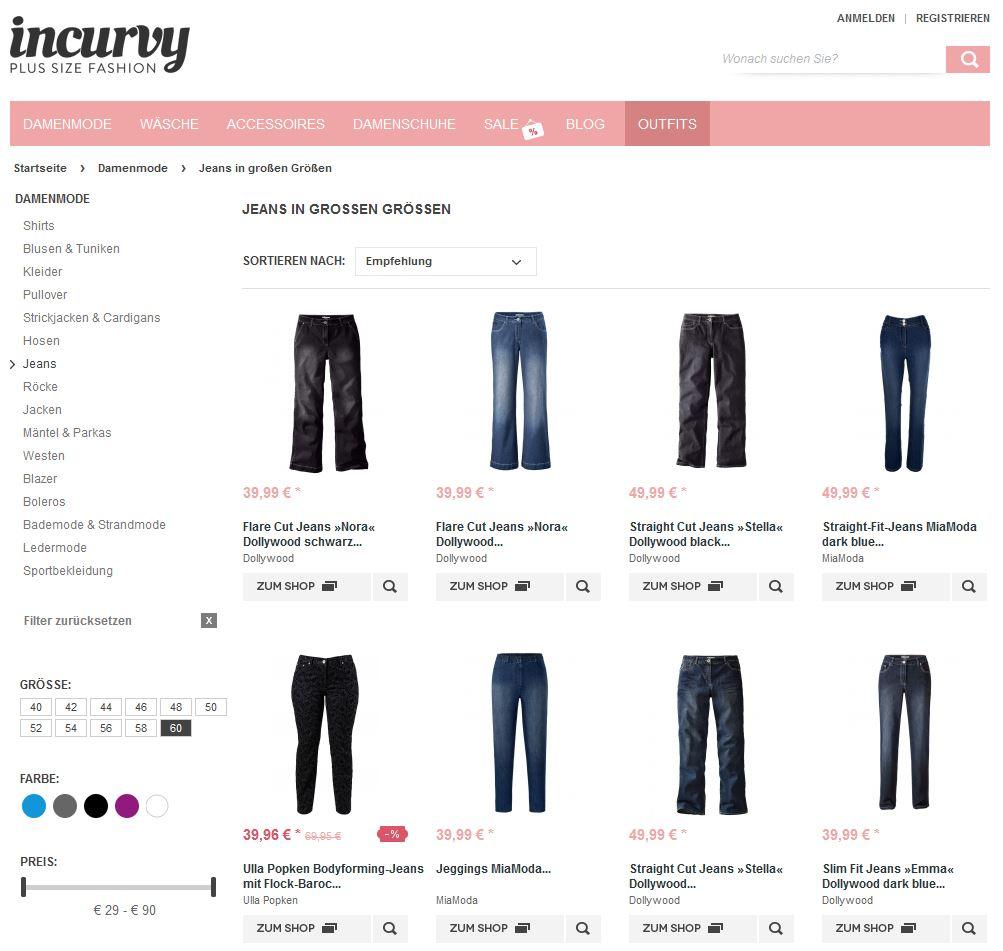
Task: Click the Registrieren link
Action: click(x=952, y=18)
